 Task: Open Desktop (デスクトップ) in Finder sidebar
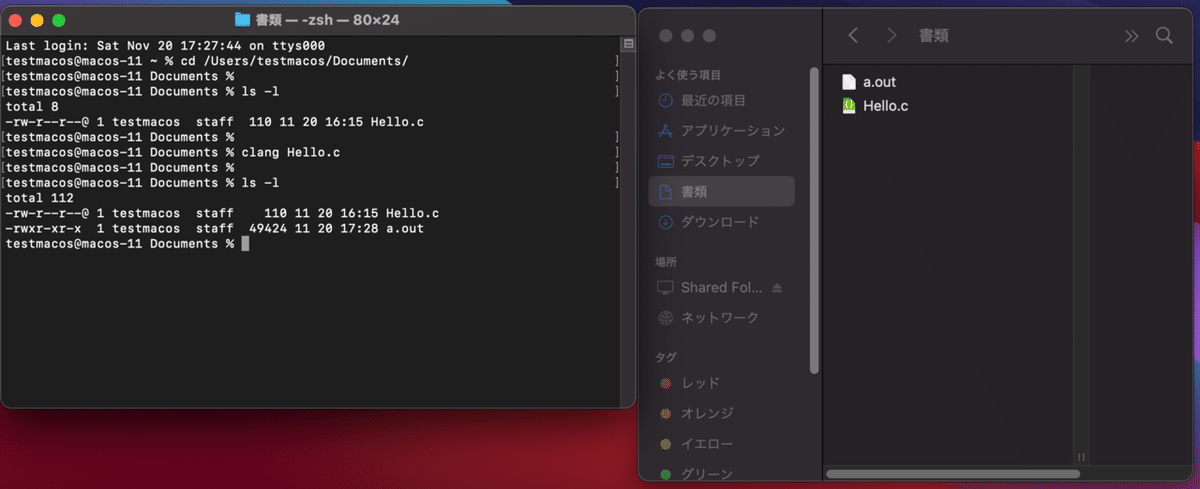(722, 161)
